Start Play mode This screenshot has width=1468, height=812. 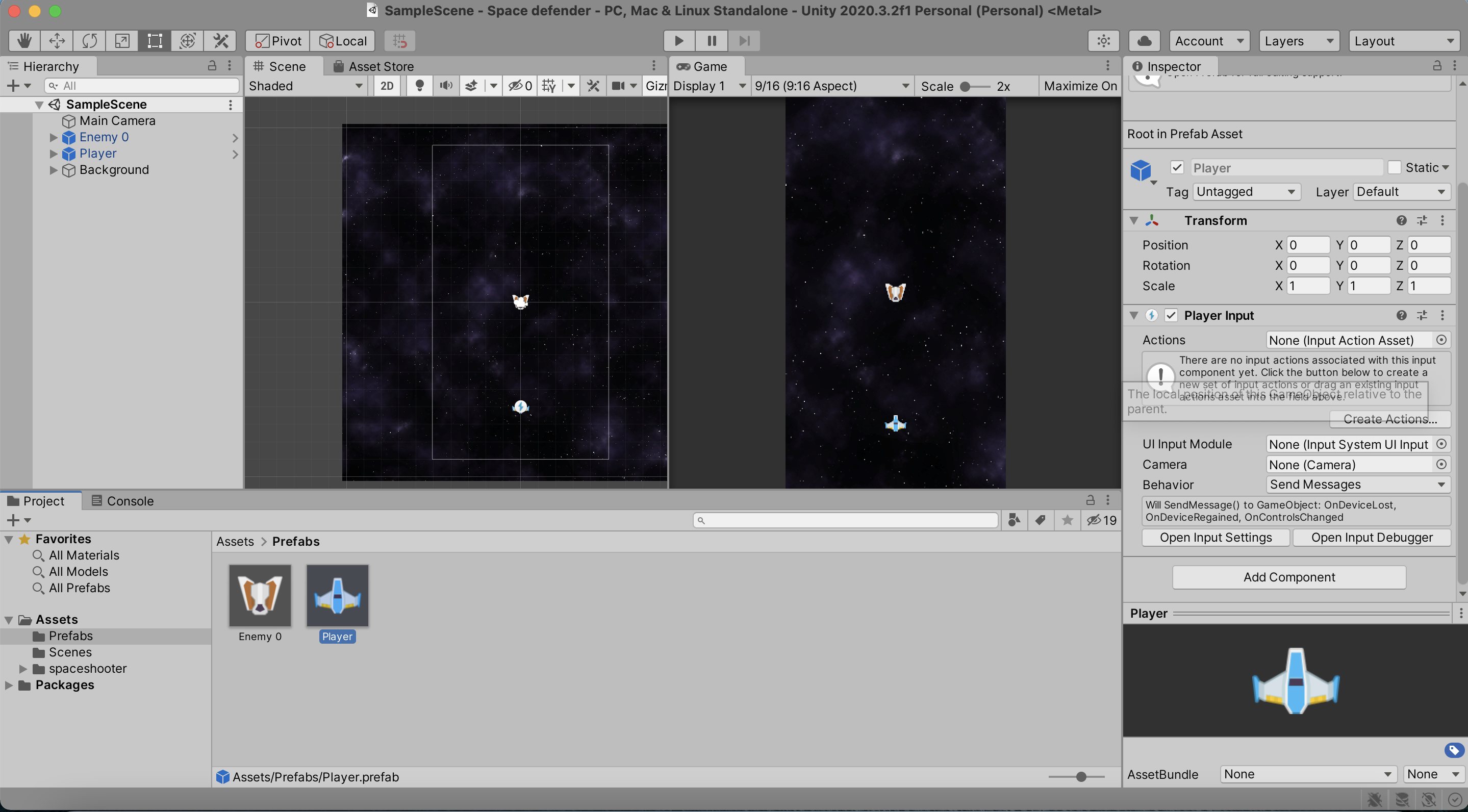tap(679, 41)
